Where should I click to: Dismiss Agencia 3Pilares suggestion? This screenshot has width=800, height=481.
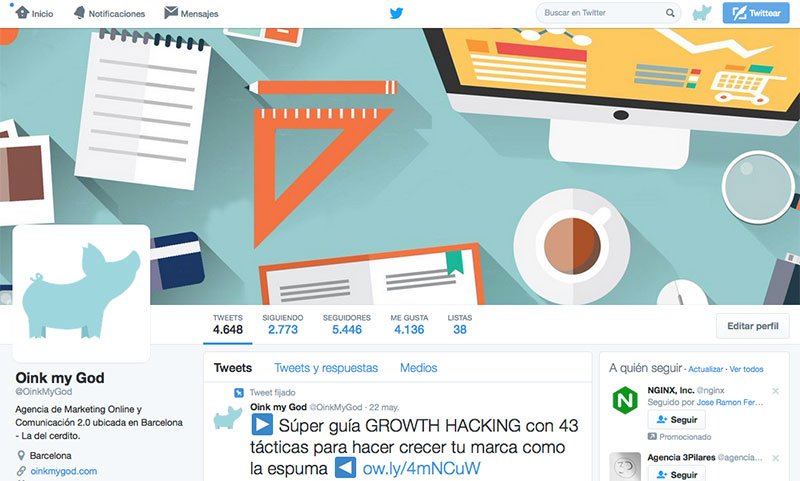tap(776, 458)
